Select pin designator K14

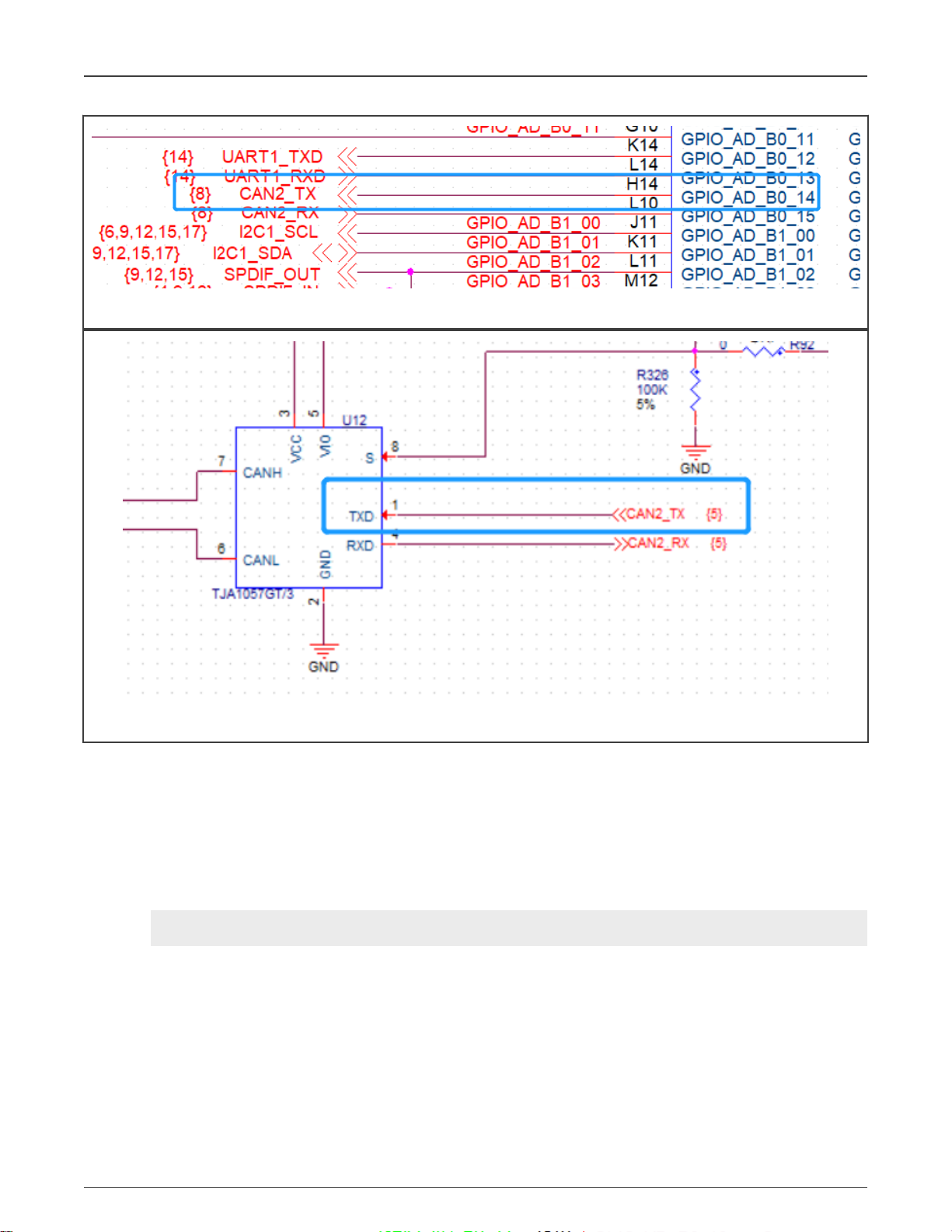click(643, 145)
